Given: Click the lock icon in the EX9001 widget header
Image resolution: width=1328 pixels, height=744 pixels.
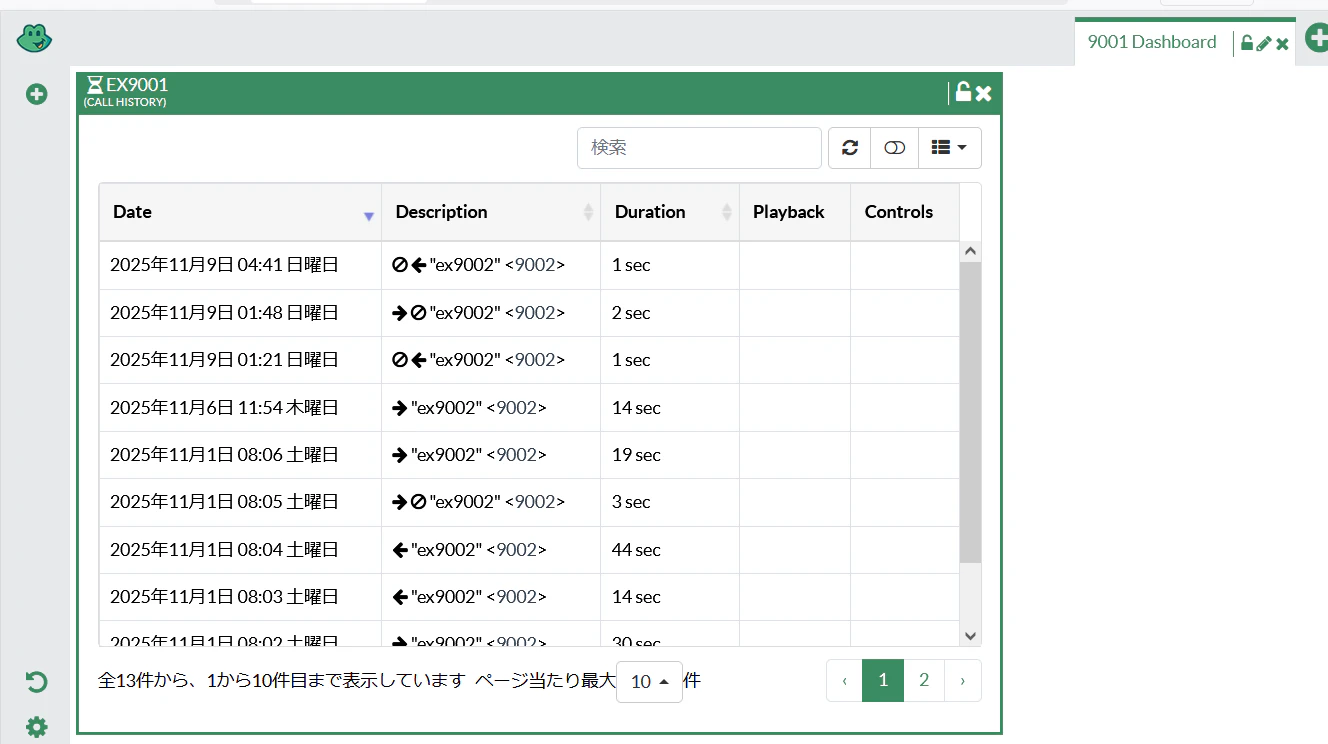Looking at the screenshot, I should point(963,92).
